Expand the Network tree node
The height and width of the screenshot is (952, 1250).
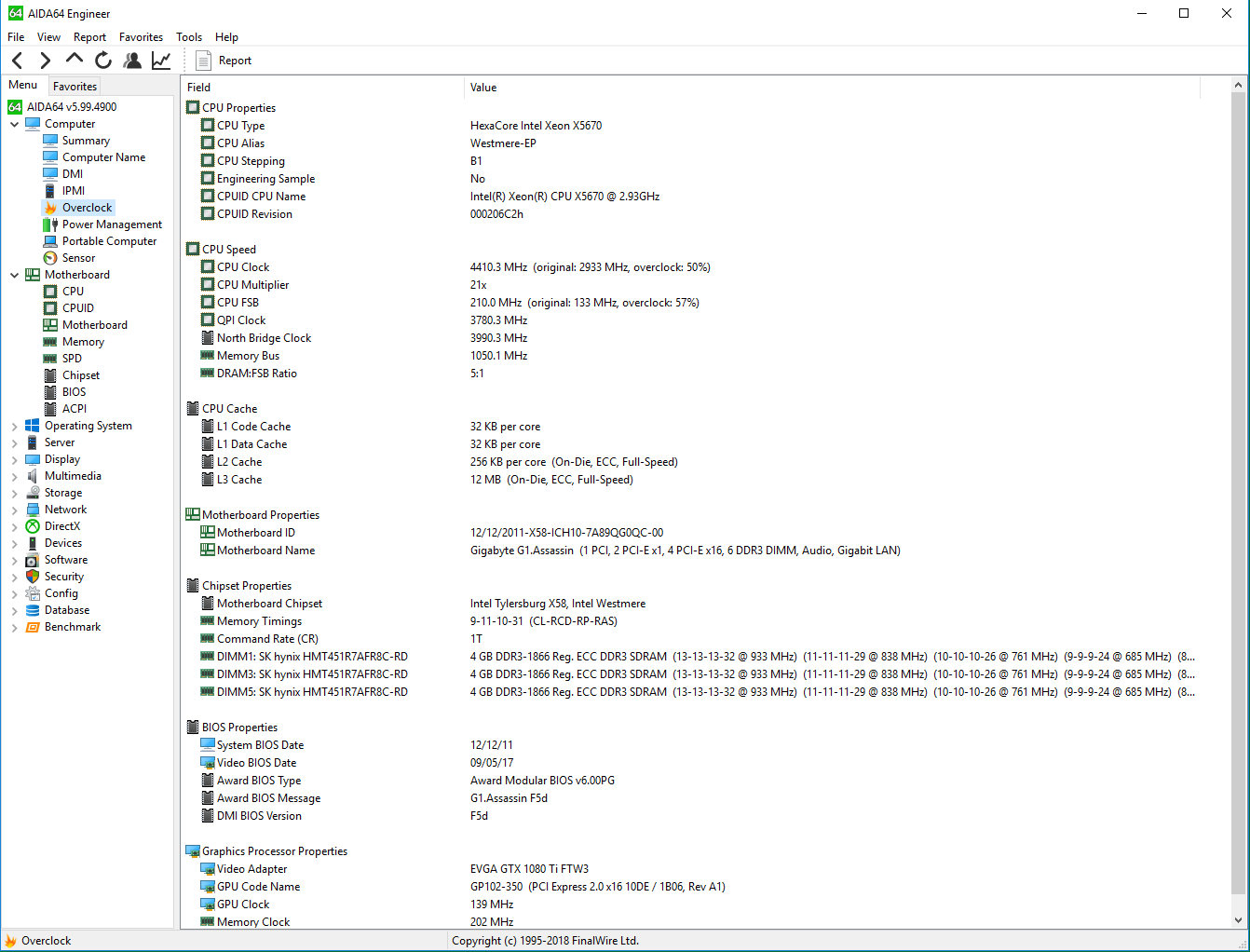pyautogui.click(x=15, y=510)
